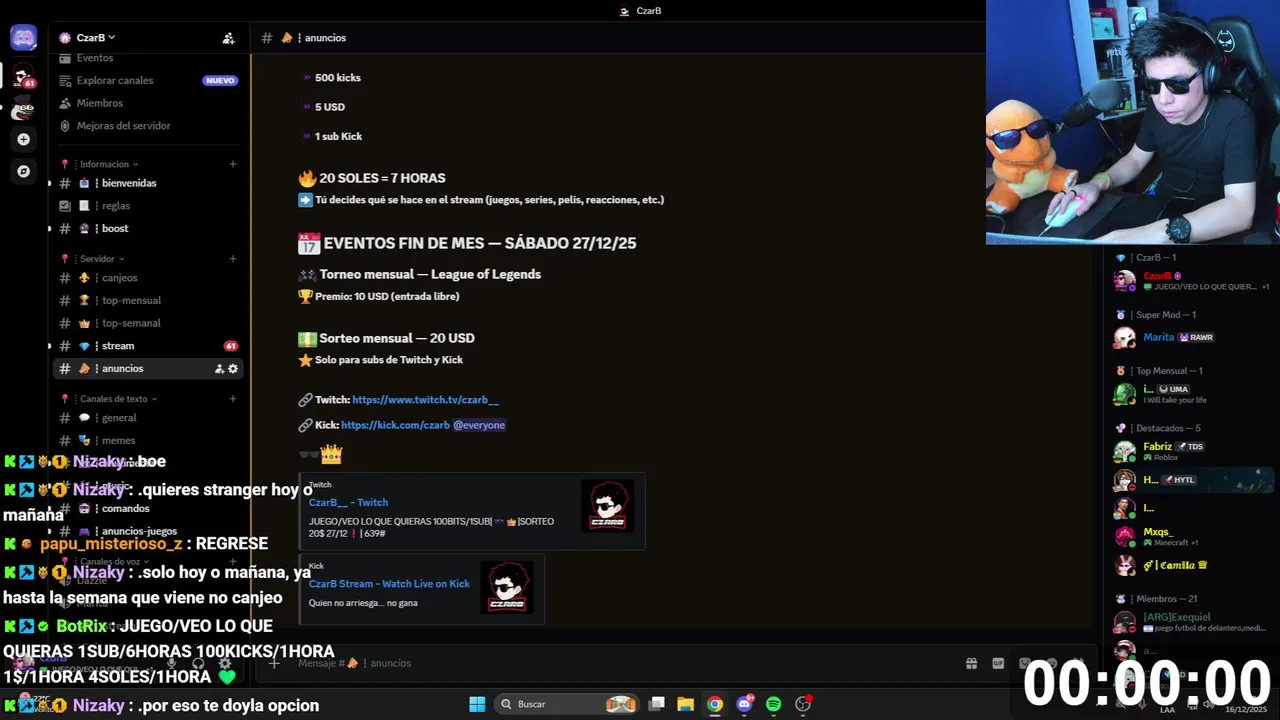Collapse the Canales de texto category
1280x720 pixels.
118,398
